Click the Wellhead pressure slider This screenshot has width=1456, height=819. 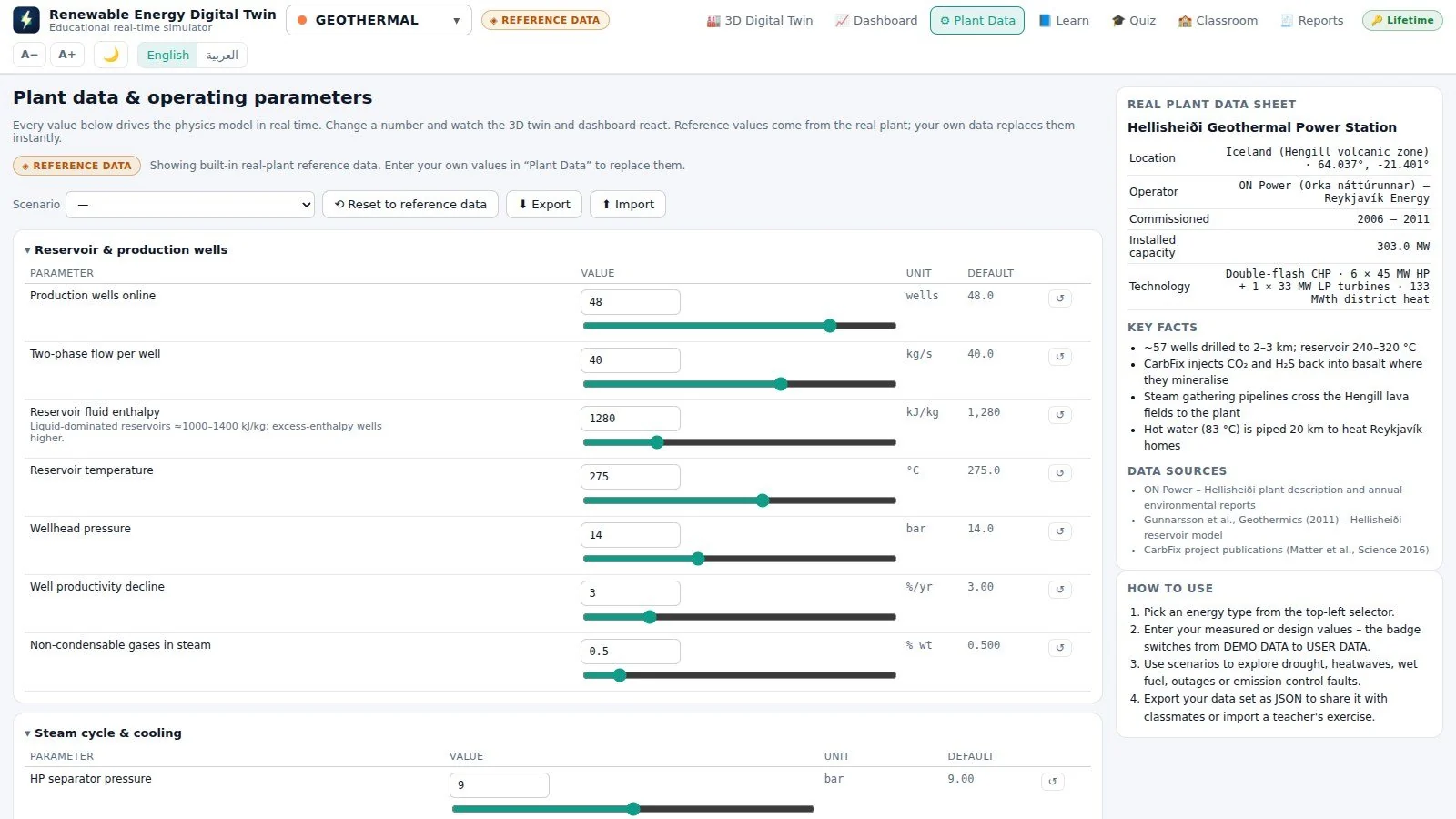[739, 559]
